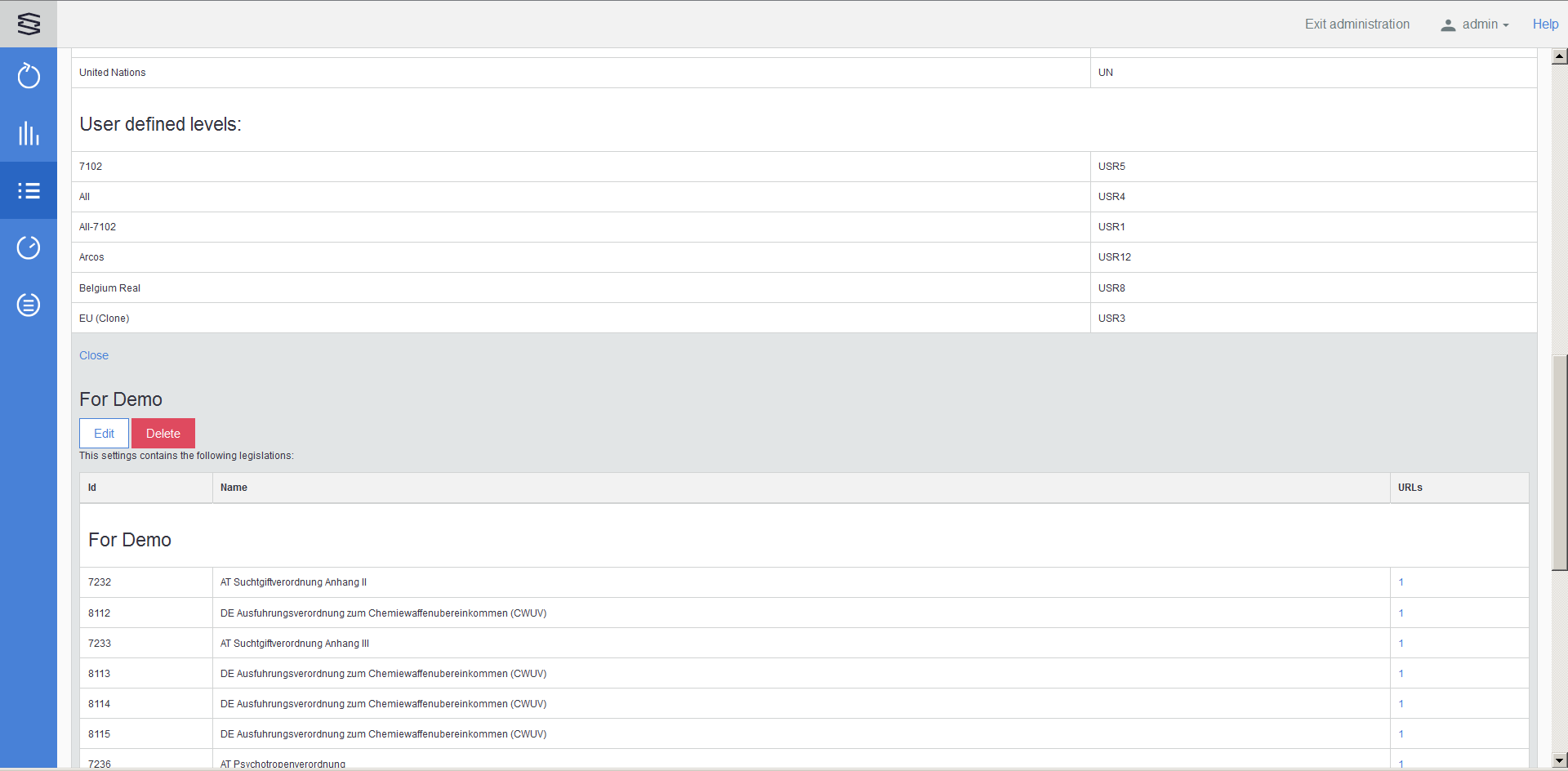Click the user profile icon beside admin
Viewport: 1568px width, 771px height.
[1448, 25]
